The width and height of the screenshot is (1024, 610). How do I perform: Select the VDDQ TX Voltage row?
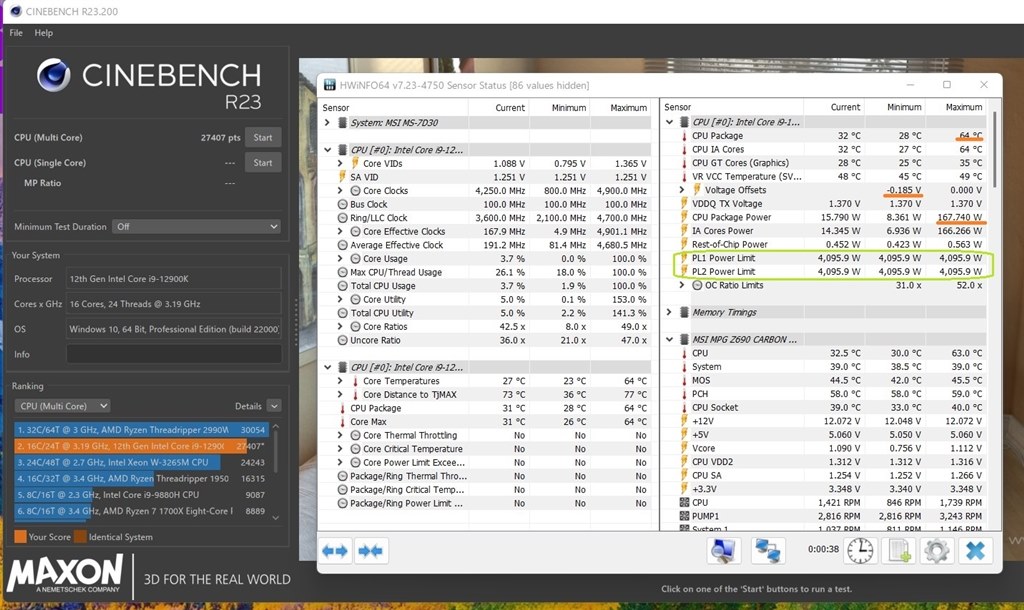point(824,204)
